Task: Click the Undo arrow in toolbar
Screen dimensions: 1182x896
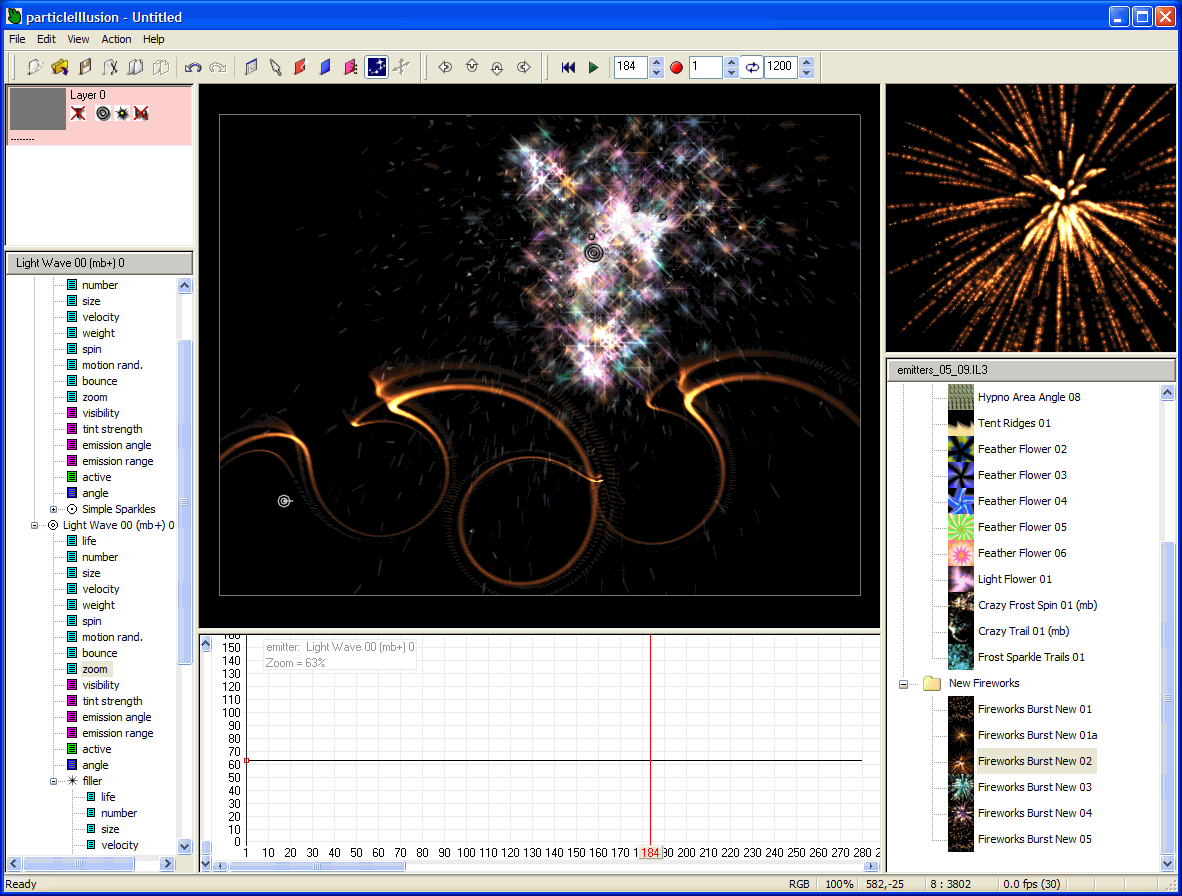Action: (193, 67)
